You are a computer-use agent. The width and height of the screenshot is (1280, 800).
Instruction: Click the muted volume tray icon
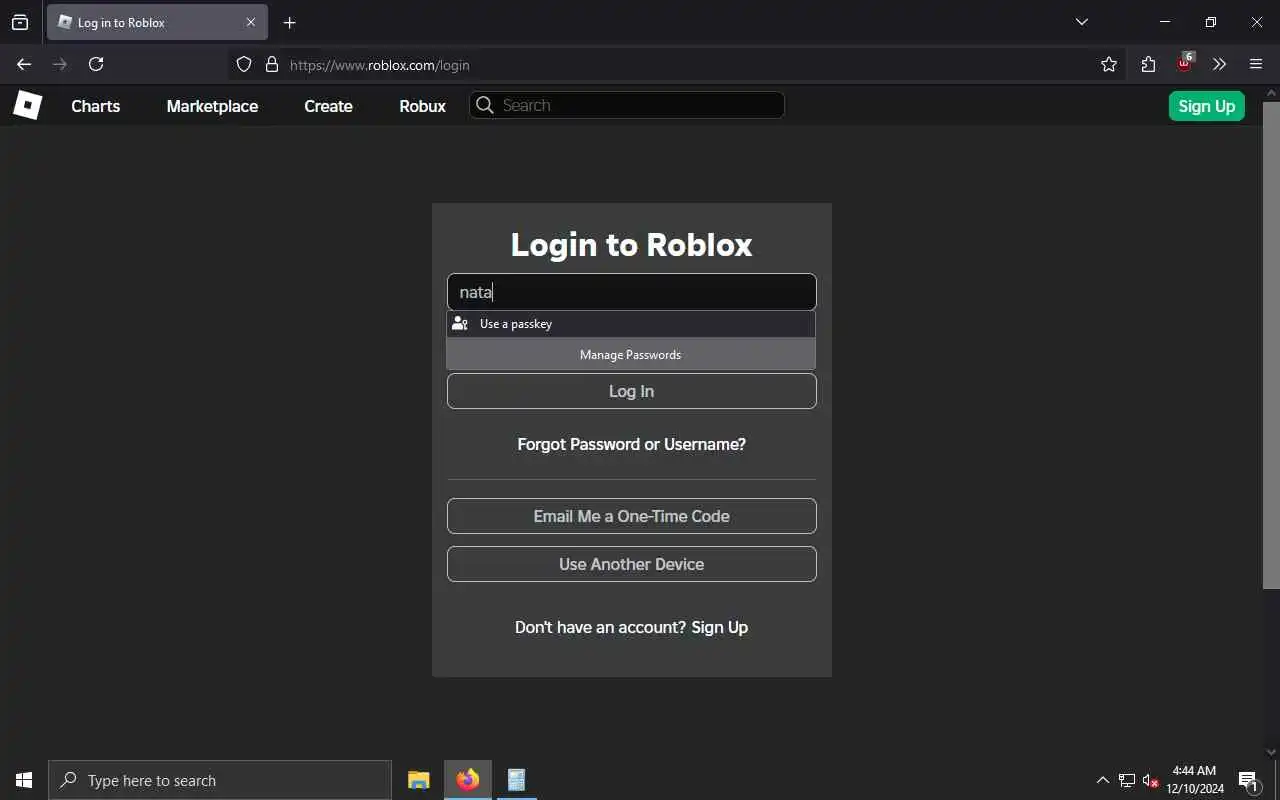click(x=1151, y=780)
